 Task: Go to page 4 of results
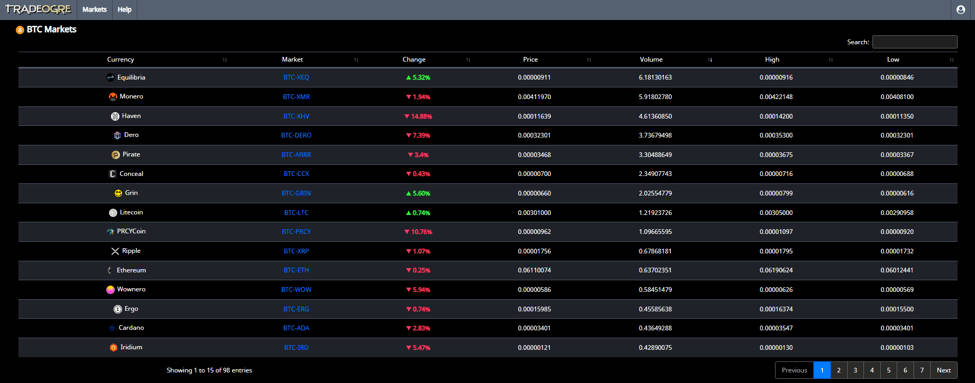click(872, 371)
